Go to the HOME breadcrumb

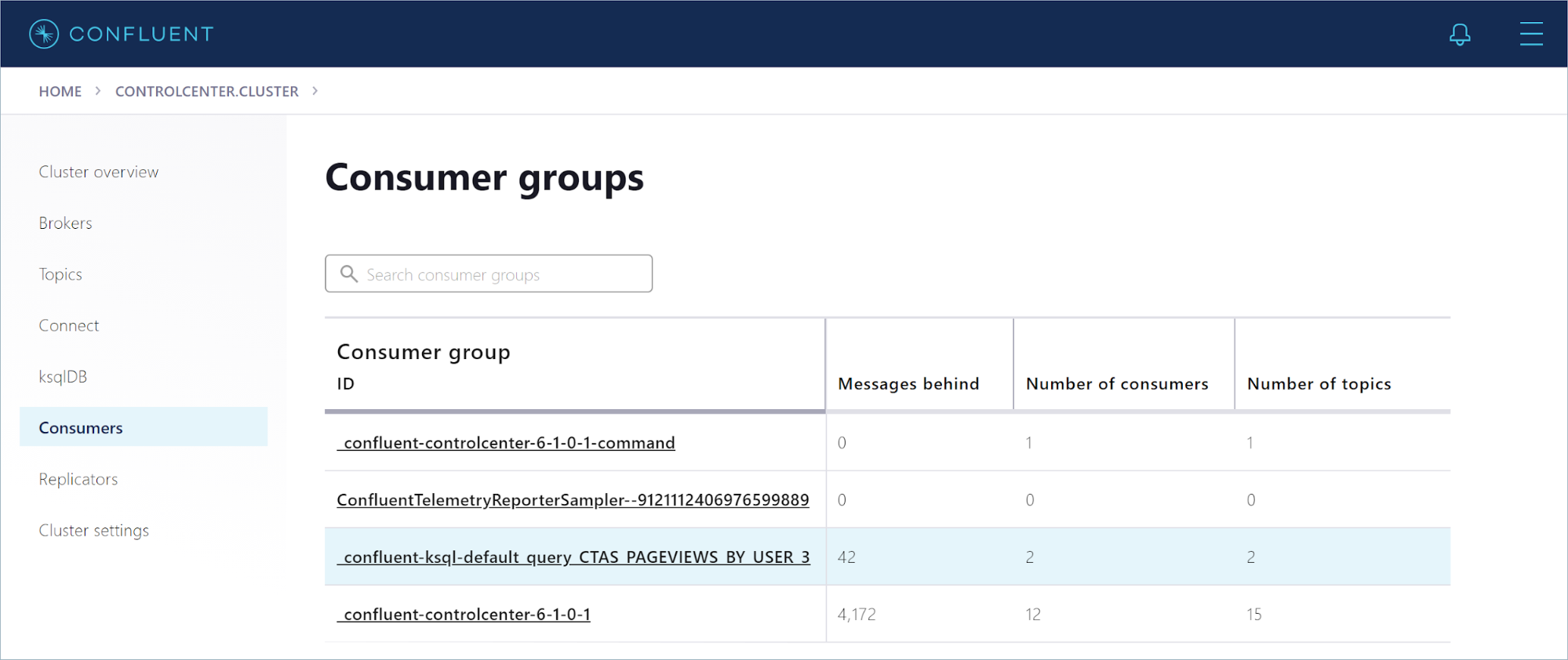point(60,92)
